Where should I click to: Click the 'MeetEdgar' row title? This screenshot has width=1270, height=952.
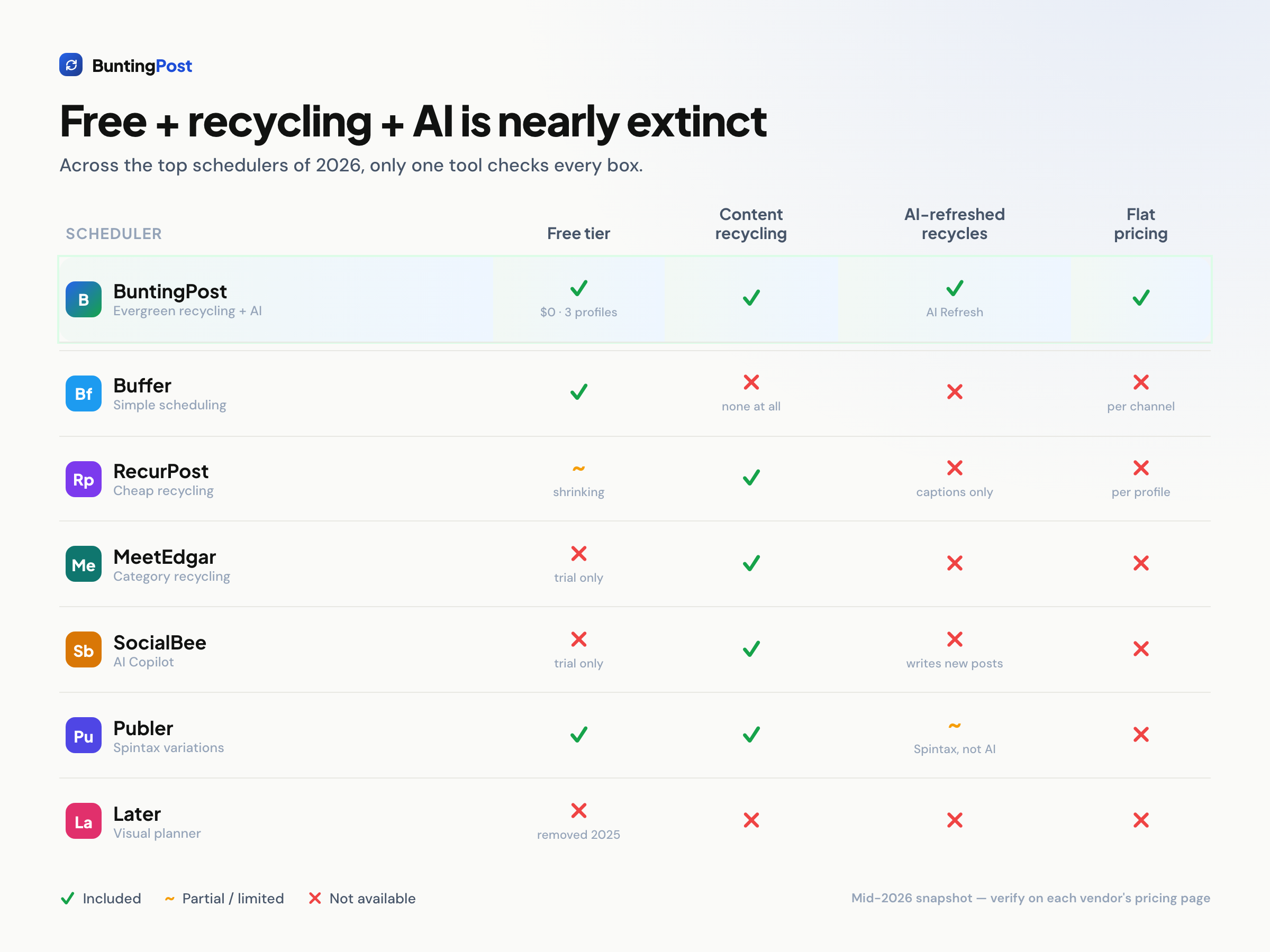(x=165, y=556)
